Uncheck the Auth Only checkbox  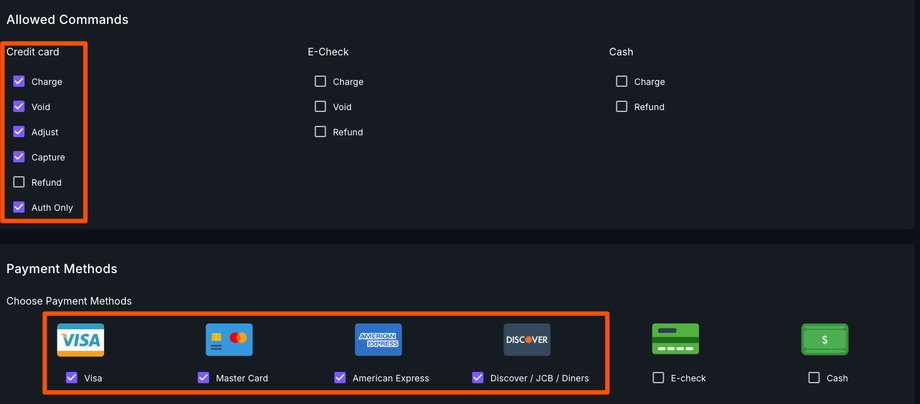(19, 208)
